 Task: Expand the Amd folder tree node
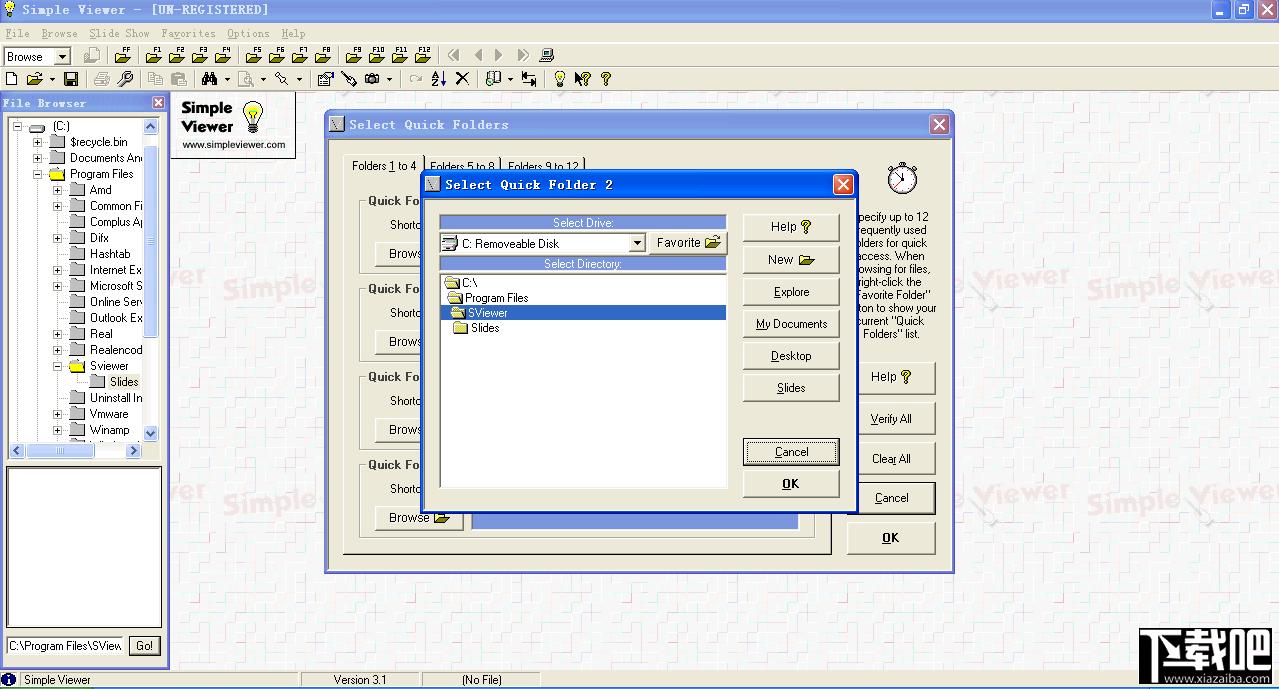click(57, 190)
